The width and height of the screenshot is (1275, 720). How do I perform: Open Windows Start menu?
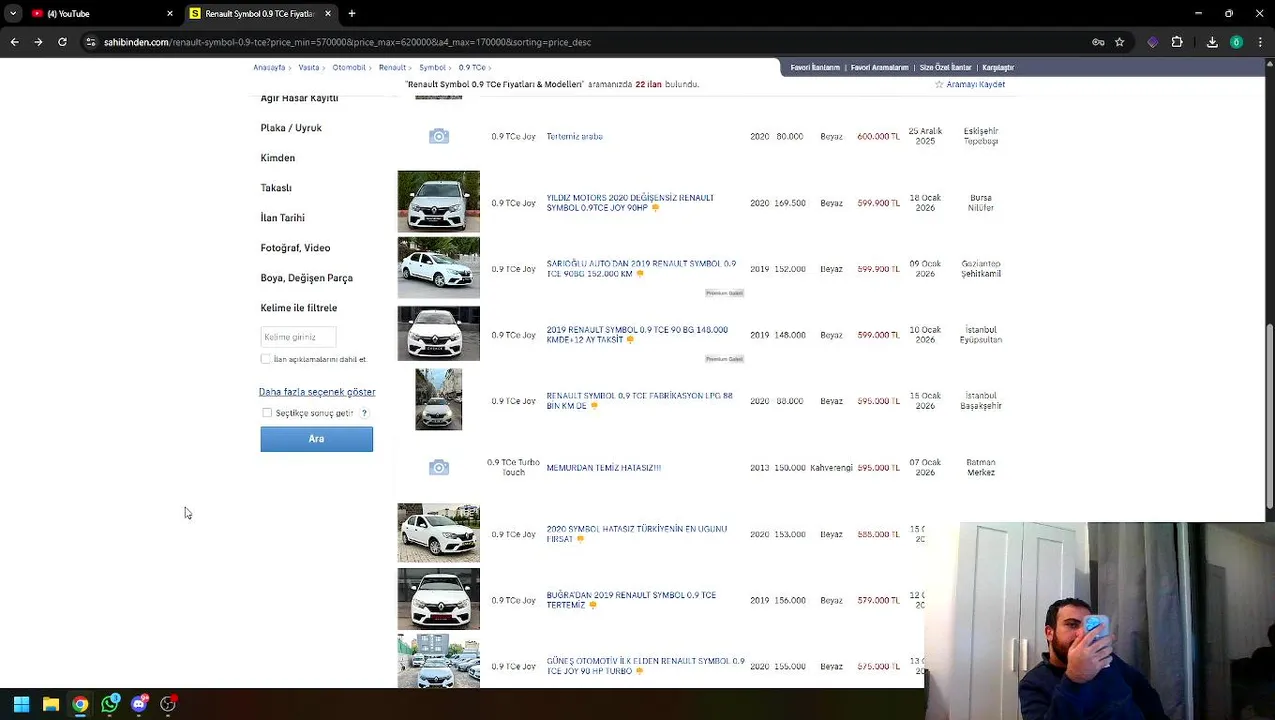21,704
